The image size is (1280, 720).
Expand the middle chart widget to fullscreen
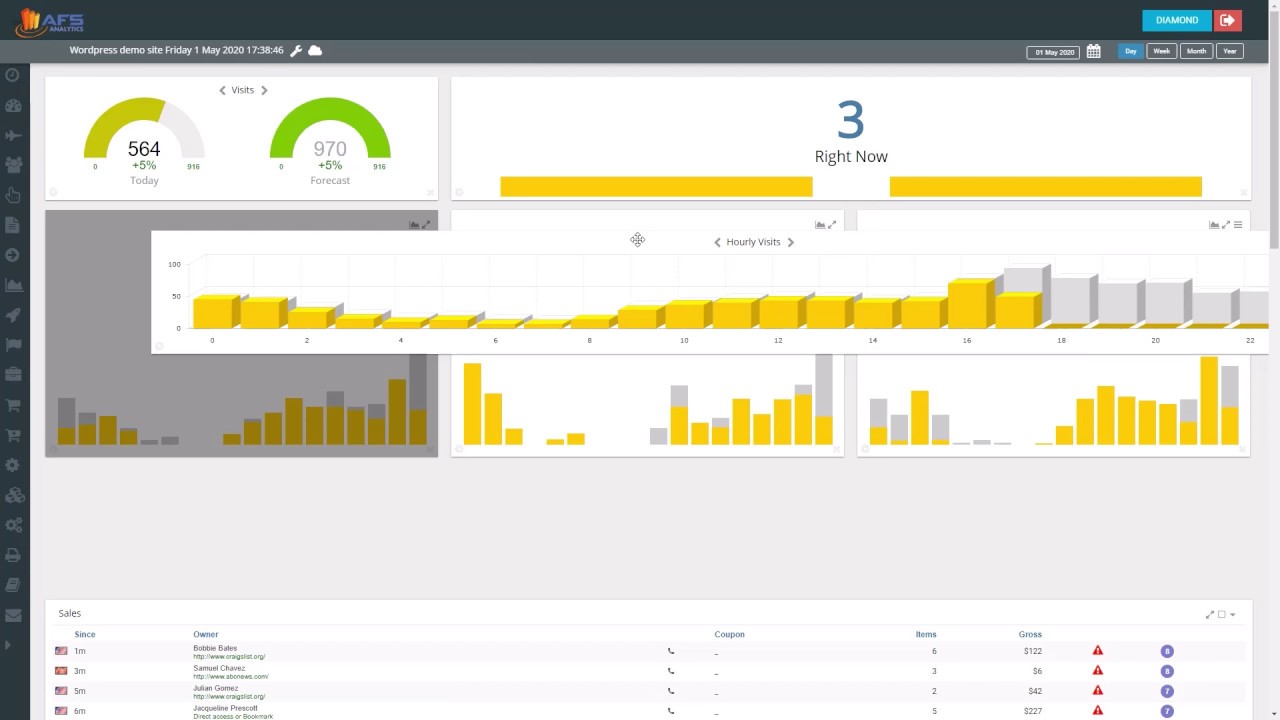point(832,225)
